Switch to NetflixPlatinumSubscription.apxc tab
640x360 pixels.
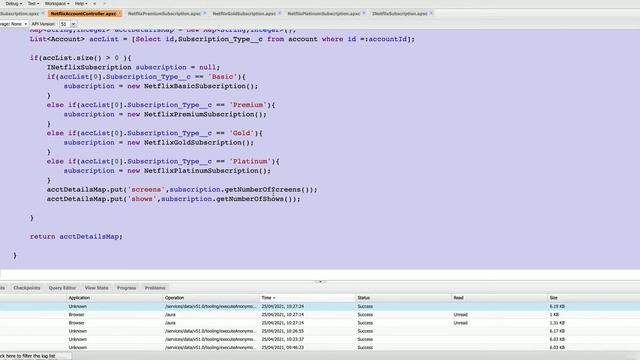pyautogui.click(x=324, y=13)
